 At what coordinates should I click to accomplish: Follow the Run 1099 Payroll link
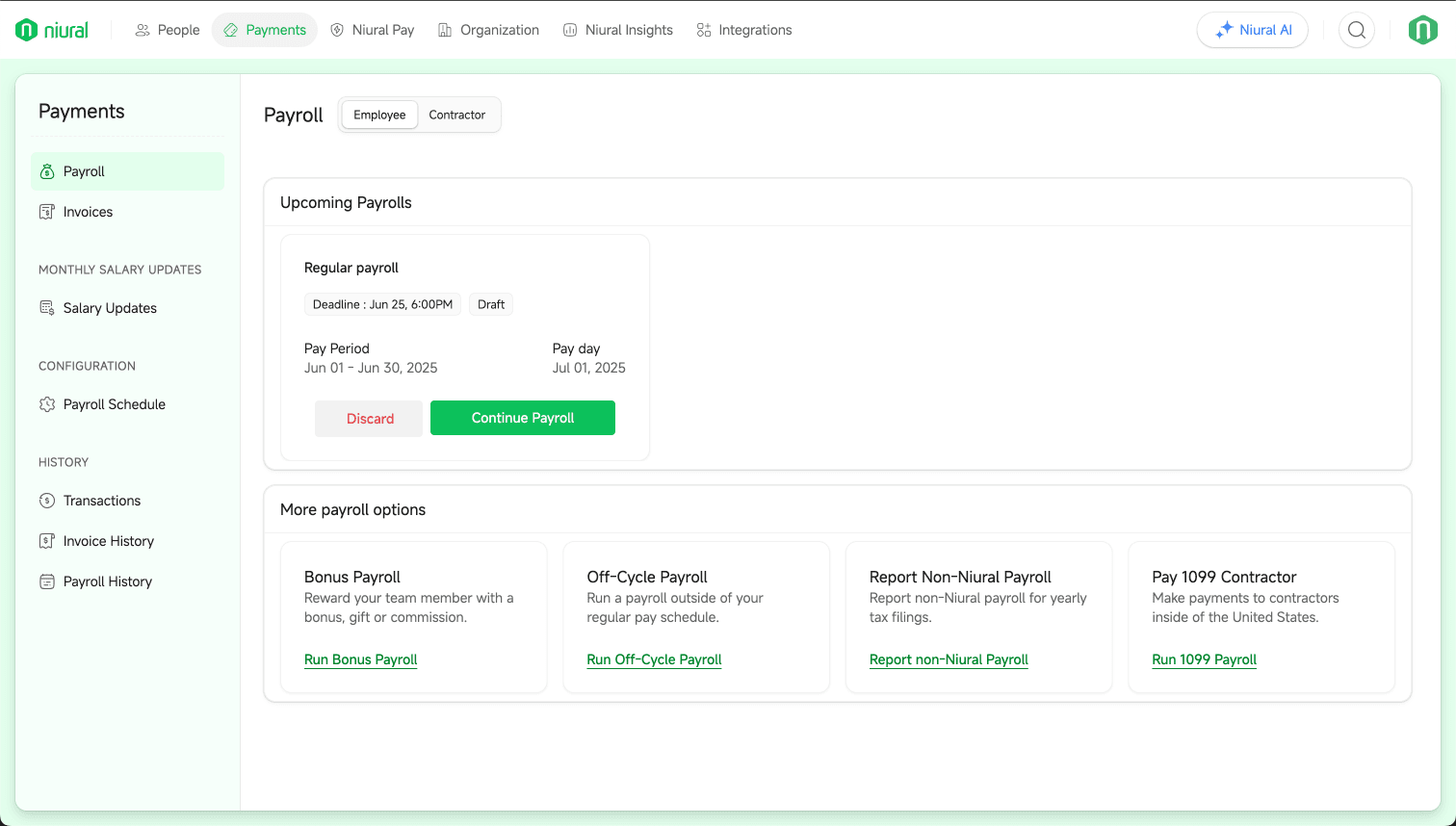pos(1204,659)
